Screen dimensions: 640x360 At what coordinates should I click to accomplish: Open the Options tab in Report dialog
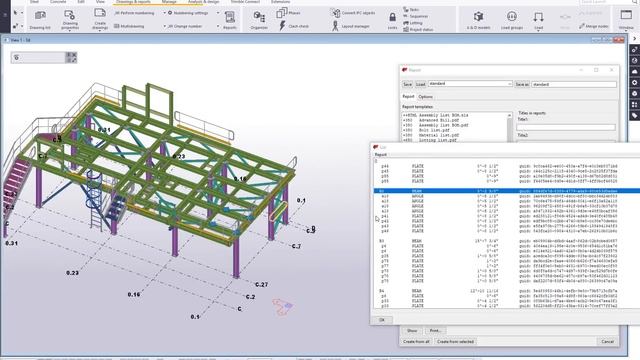(x=425, y=97)
